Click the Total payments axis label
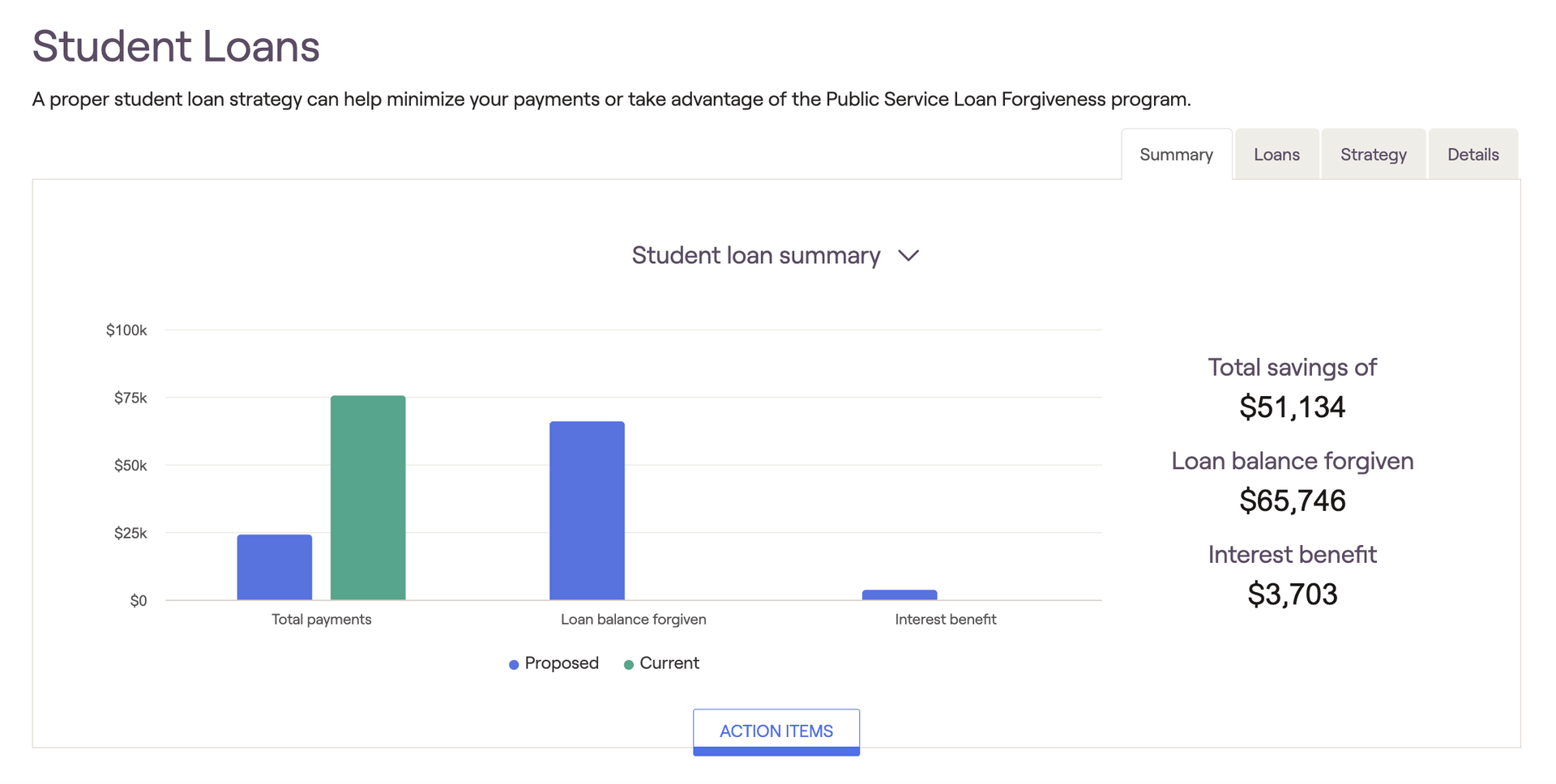 pyautogui.click(x=322, y=620)
